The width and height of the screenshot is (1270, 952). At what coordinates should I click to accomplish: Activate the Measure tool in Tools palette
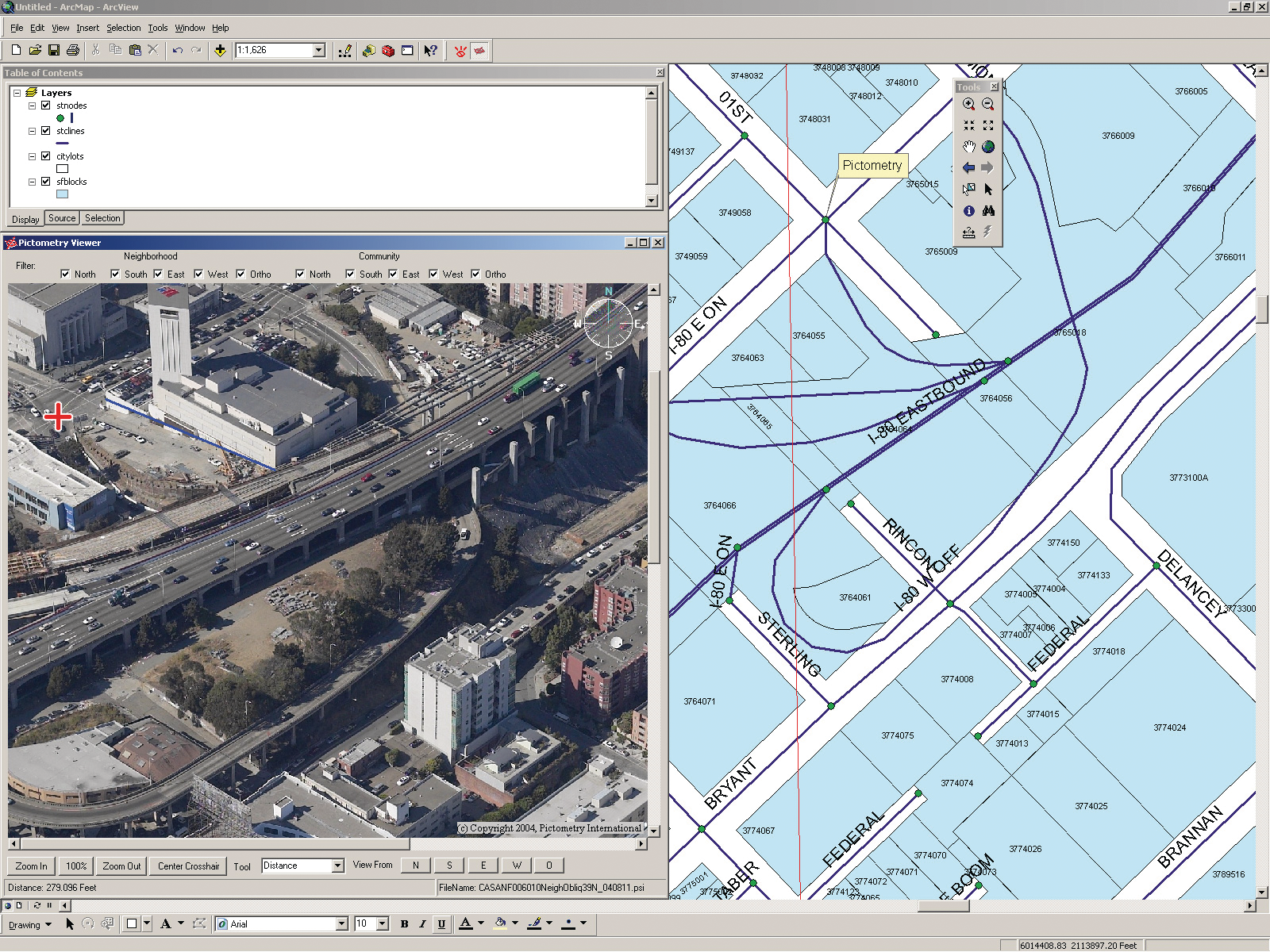coord(968,232)
